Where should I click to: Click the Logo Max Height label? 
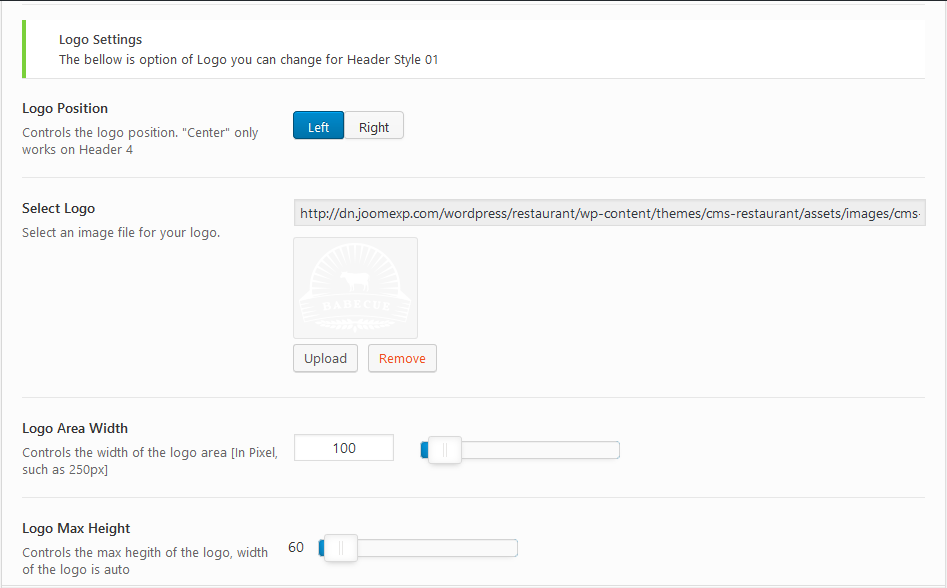pyautogui.click(x=76, y=528)
